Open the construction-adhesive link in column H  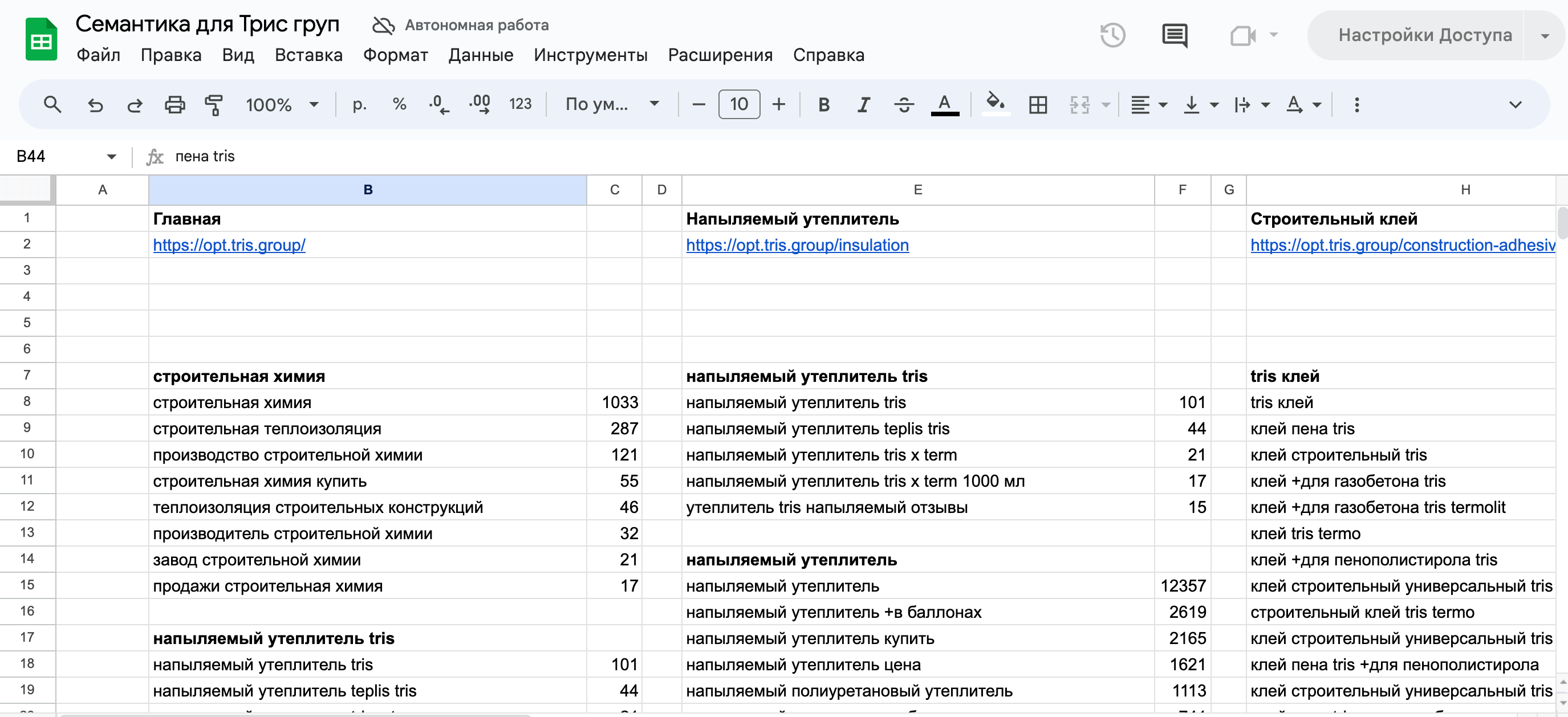pyautogui.click(x=1403, y=245)
